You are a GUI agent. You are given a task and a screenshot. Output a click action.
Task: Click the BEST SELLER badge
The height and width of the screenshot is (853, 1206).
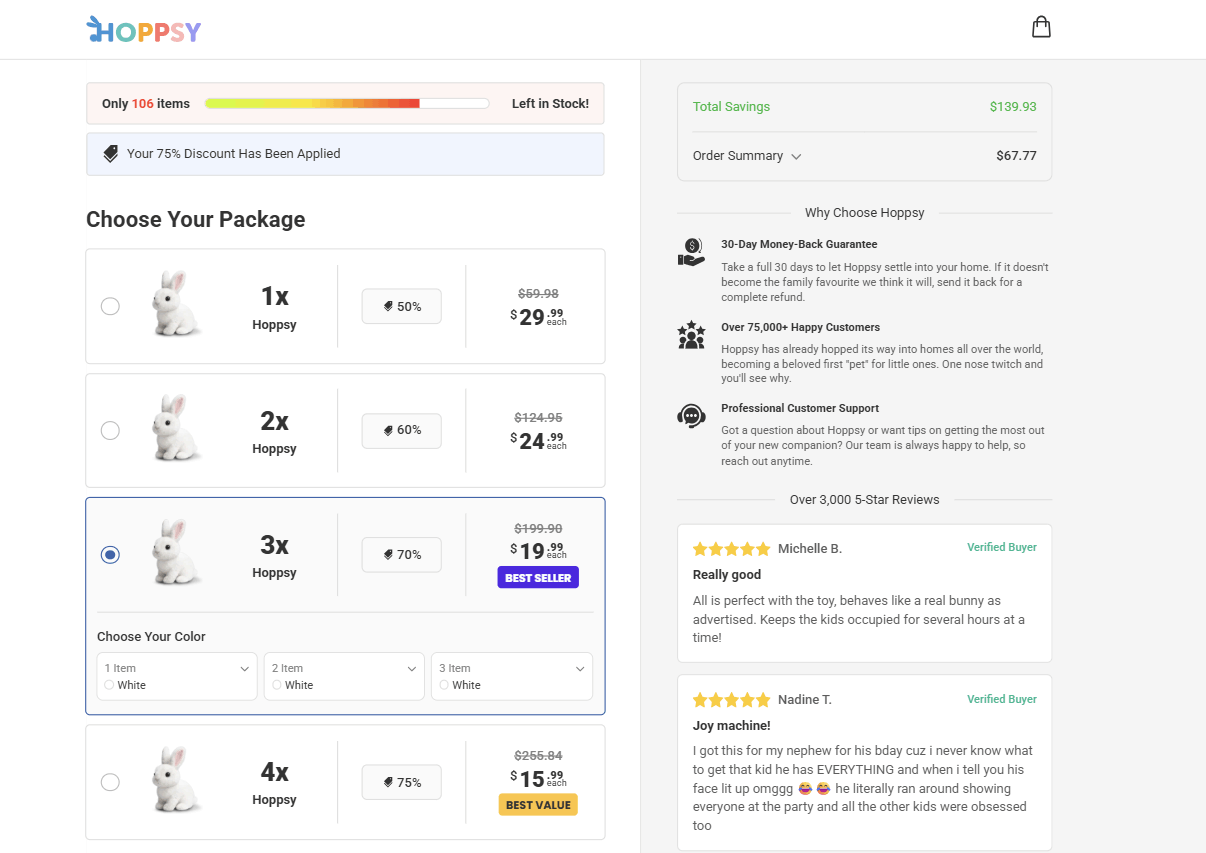click(x=538, y=578)
